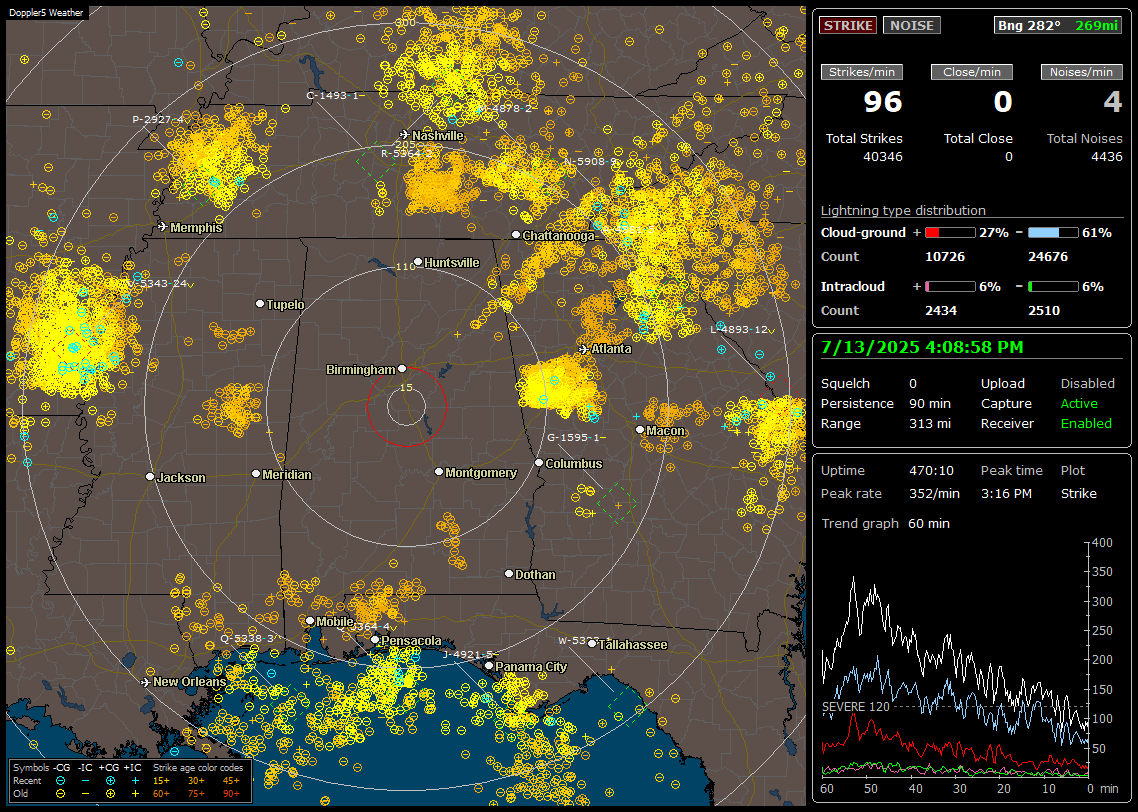
Task: Click the Range value 313 mi
Action: point(930,424)
